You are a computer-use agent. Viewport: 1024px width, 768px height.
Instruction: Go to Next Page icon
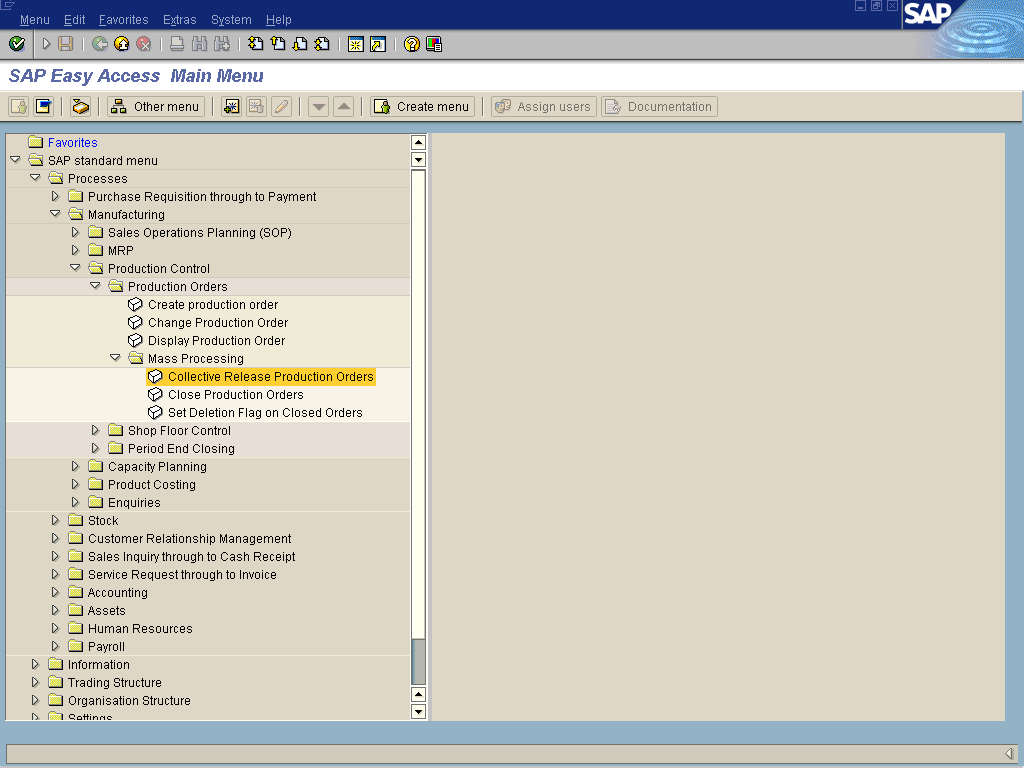(x=300, y=44)
